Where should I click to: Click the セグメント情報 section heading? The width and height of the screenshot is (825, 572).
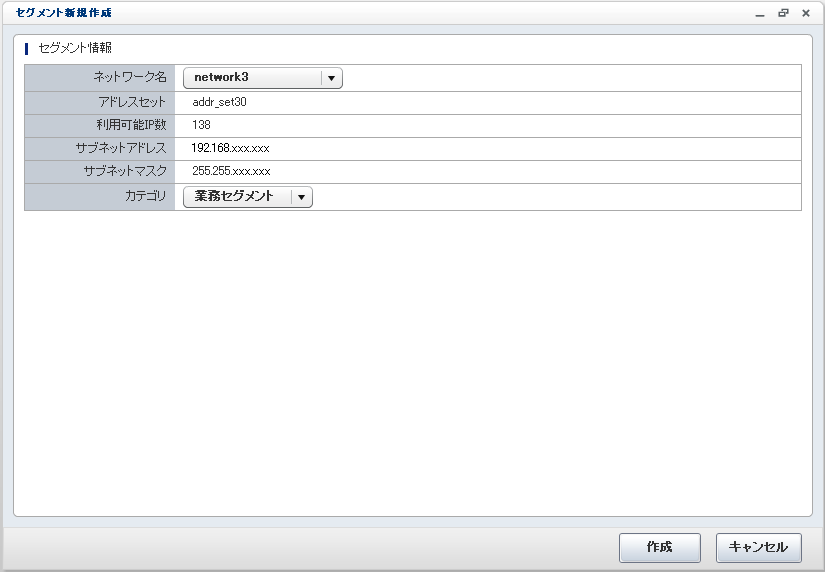75,48
